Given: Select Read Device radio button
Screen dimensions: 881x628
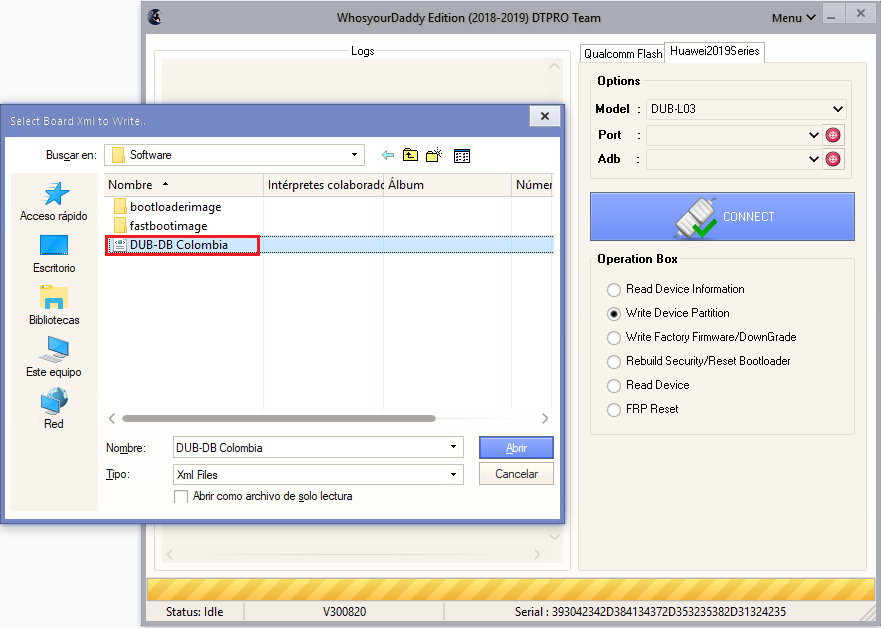Looking at the screenshot, I should click(x=614, y=385).
